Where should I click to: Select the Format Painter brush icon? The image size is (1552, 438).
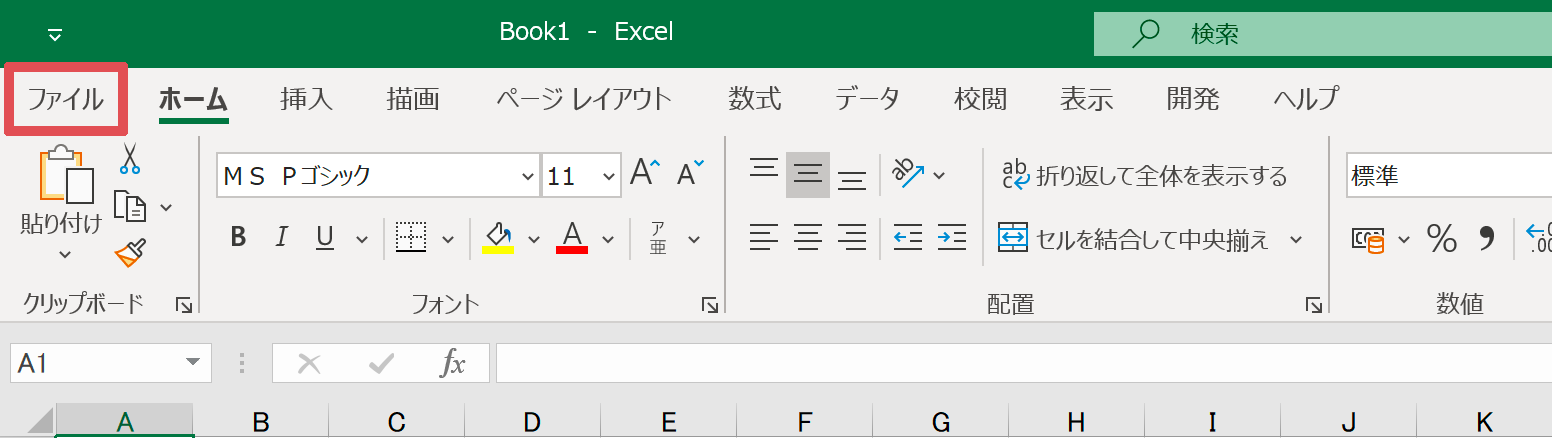[131, 253]
